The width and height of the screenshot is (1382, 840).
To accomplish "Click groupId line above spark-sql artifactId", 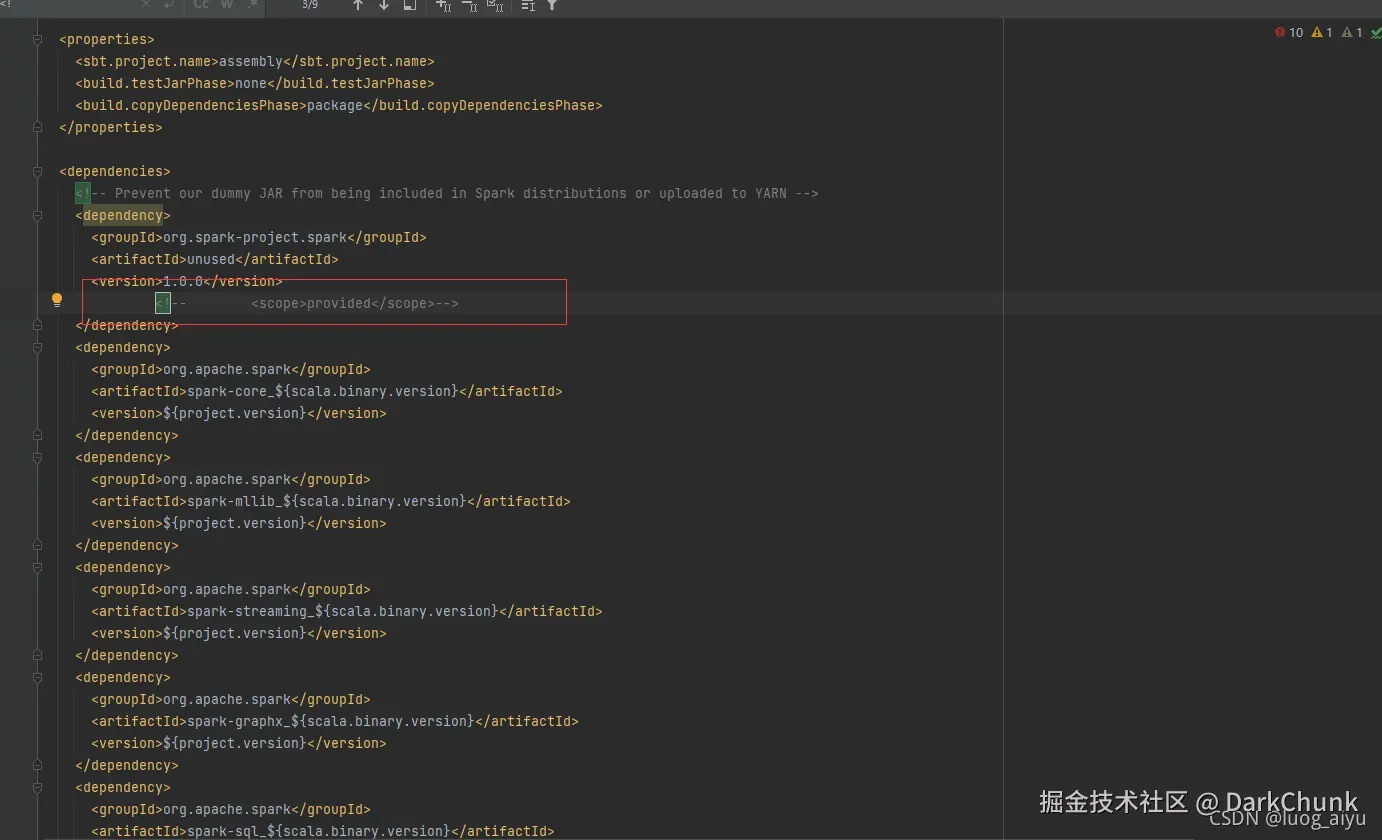I will tap(231, 809).
